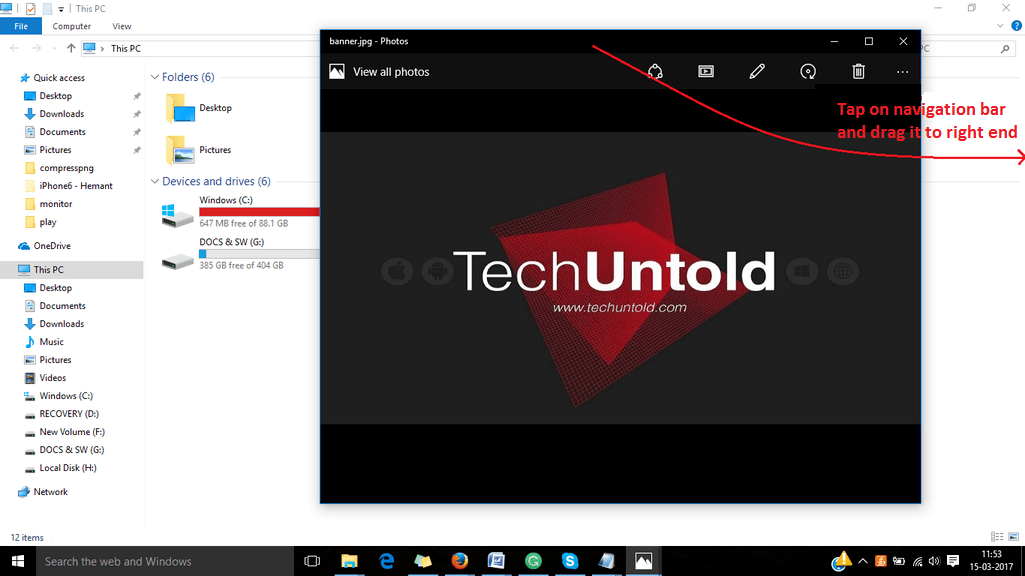
Task: Go up one level in File Explorer
Action: (71, 48)
